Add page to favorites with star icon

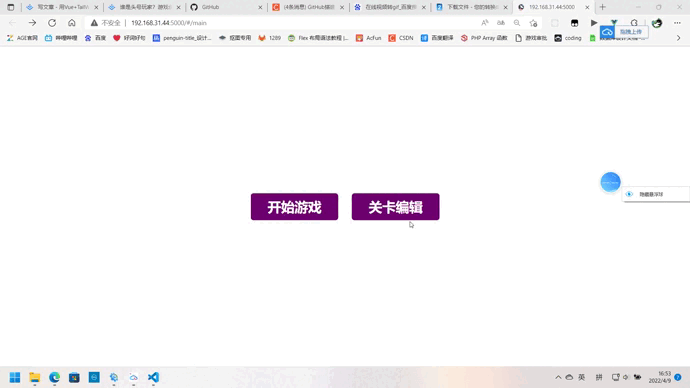tap(533, 23)
